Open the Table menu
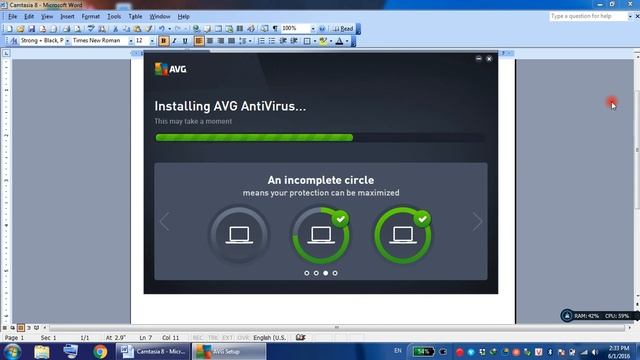The width and height of the screenshot is (640, 360). click(135, 16)
